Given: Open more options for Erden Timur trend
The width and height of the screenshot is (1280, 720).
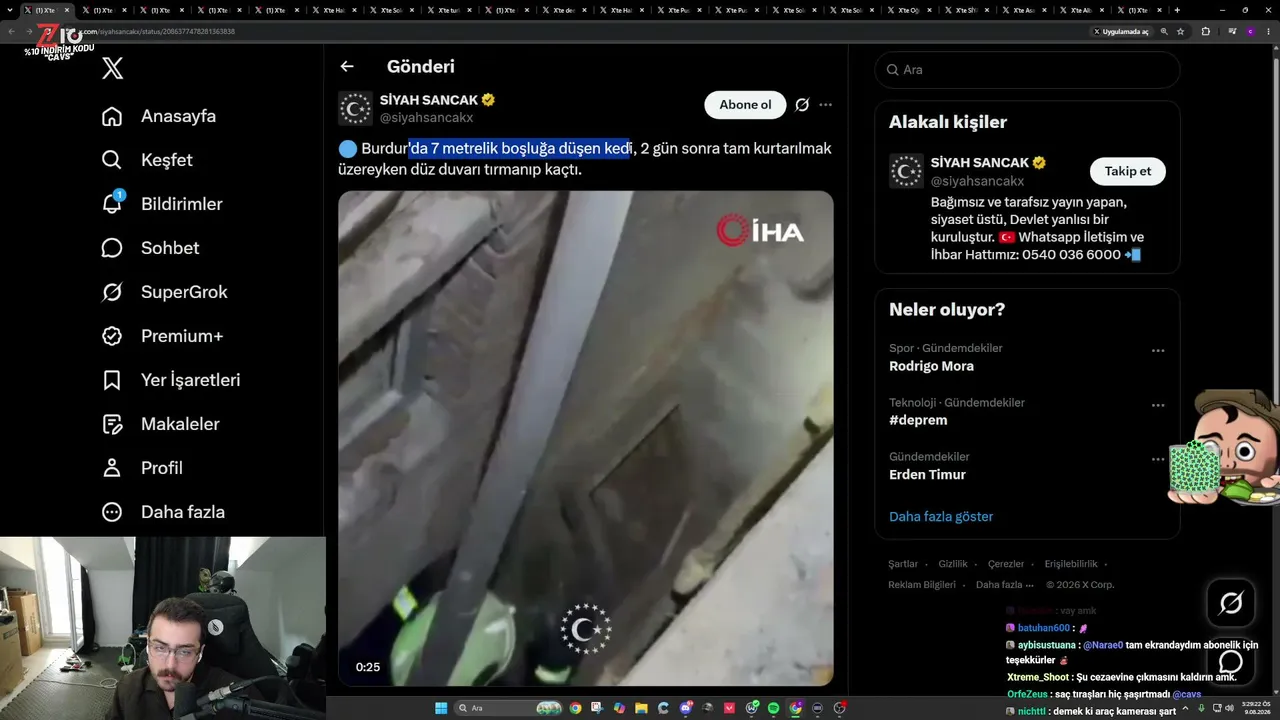Looking at the screenshot, I should tap(1158, 459).
